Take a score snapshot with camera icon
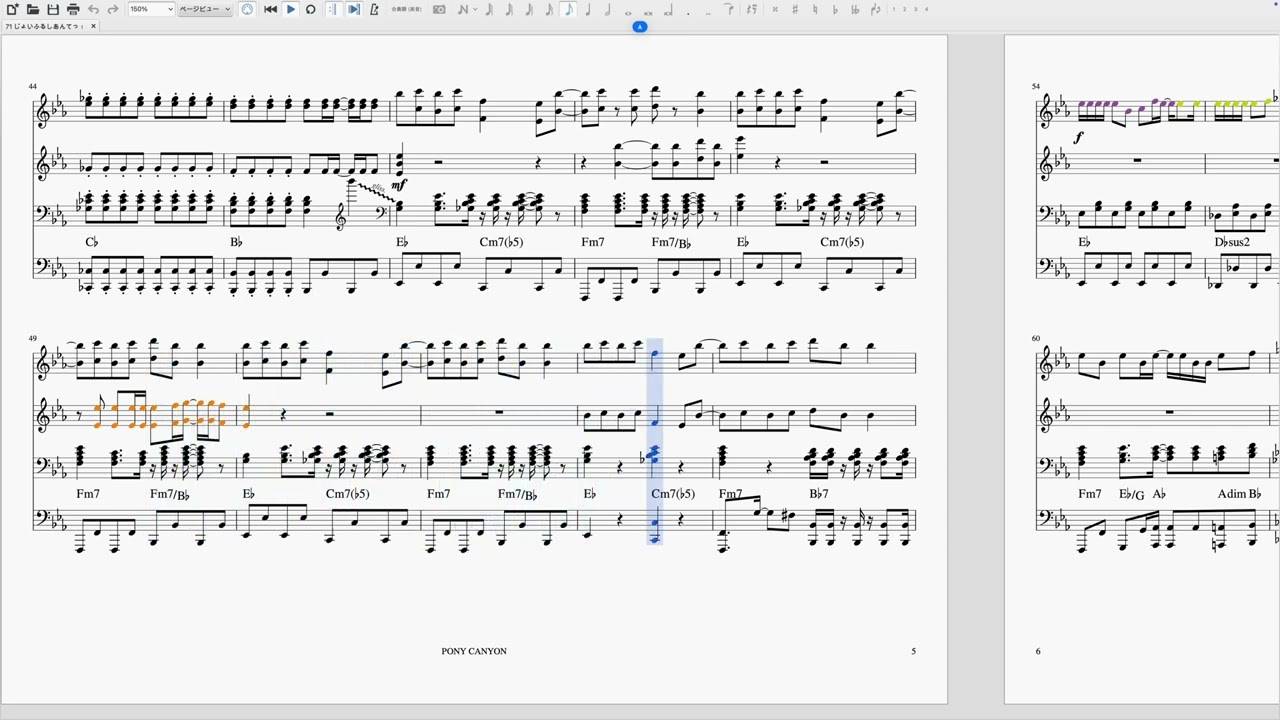The height and width of the screenshot is (720, 1280). pyautogui.click(x=439, y=9)
